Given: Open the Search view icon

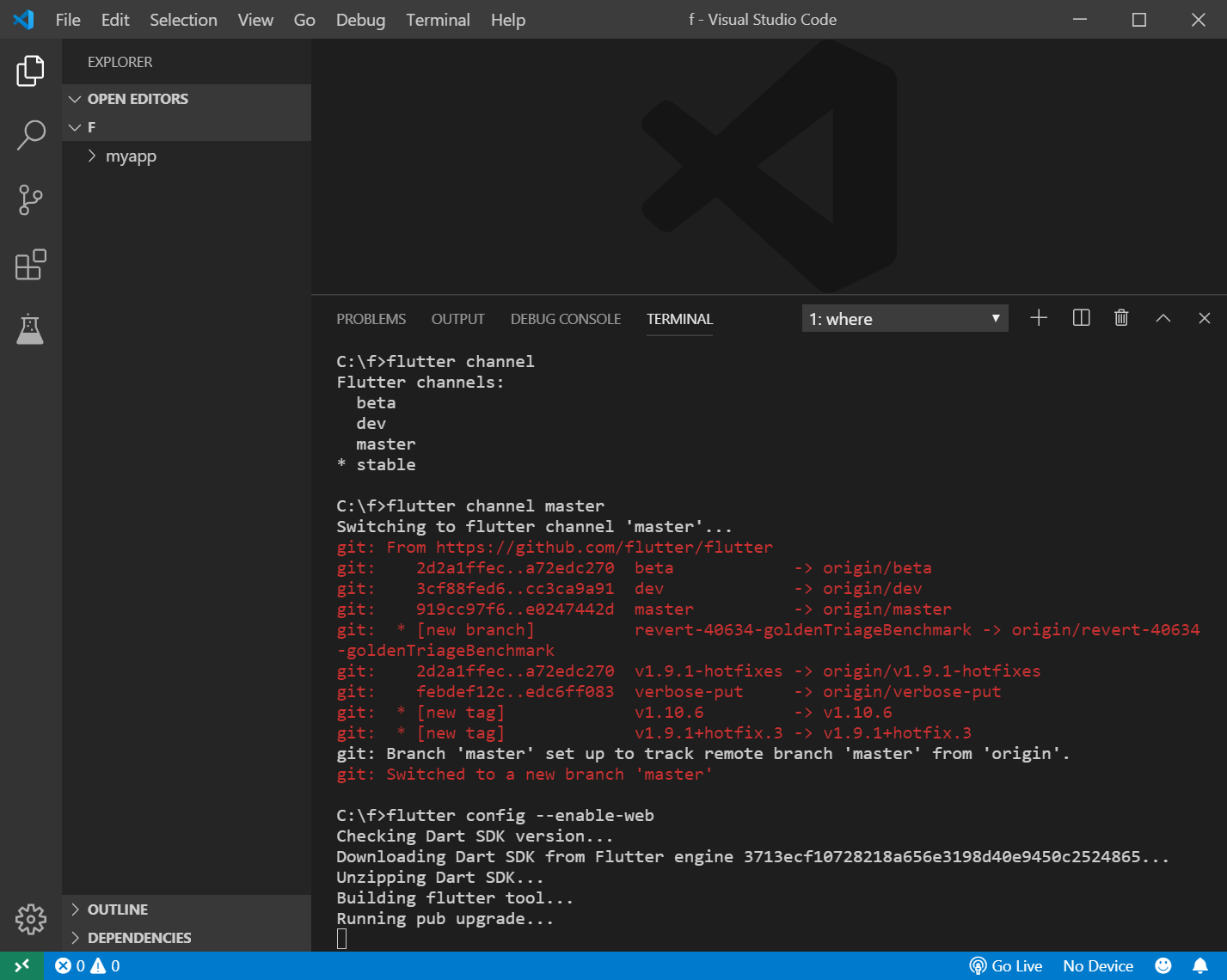Looking at the screenshot, I should 30,135.
